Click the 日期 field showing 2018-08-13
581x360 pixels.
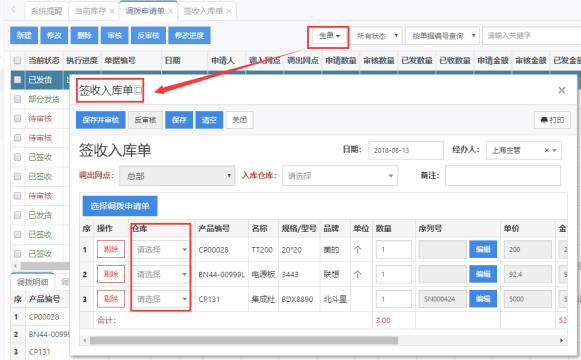[406, 150]
